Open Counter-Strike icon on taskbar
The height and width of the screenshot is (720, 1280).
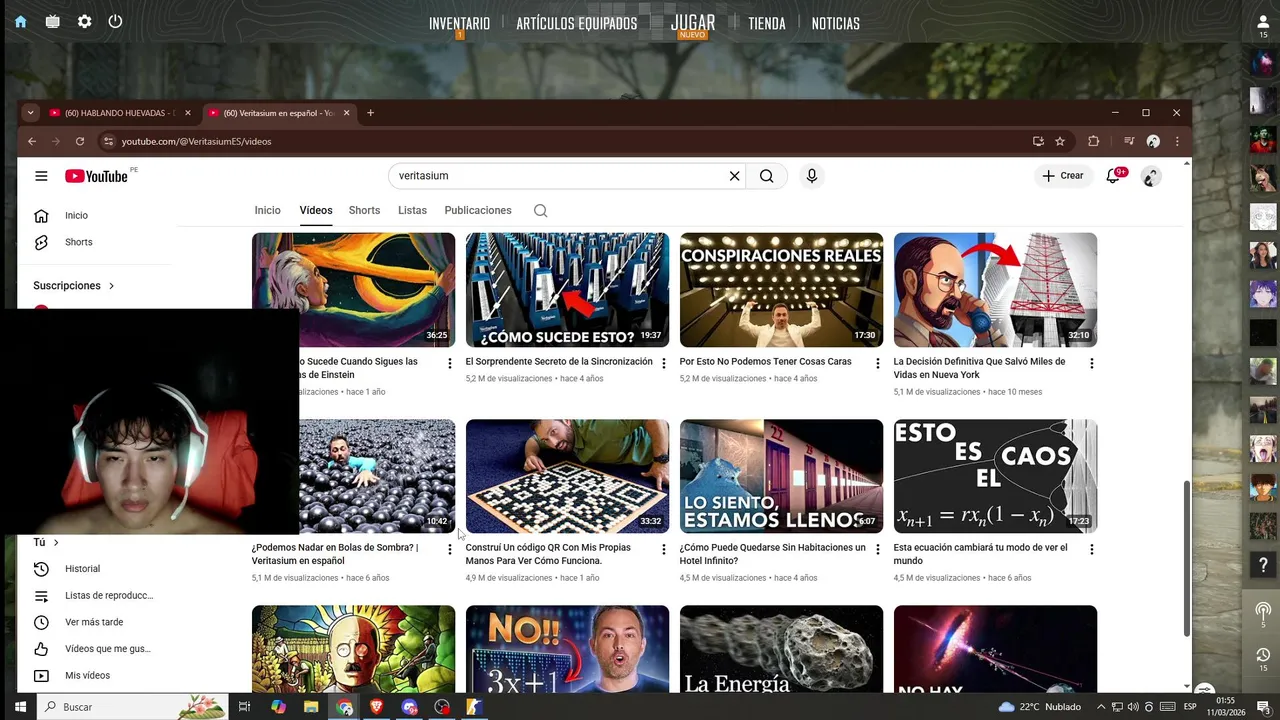(x=474, y=707)
